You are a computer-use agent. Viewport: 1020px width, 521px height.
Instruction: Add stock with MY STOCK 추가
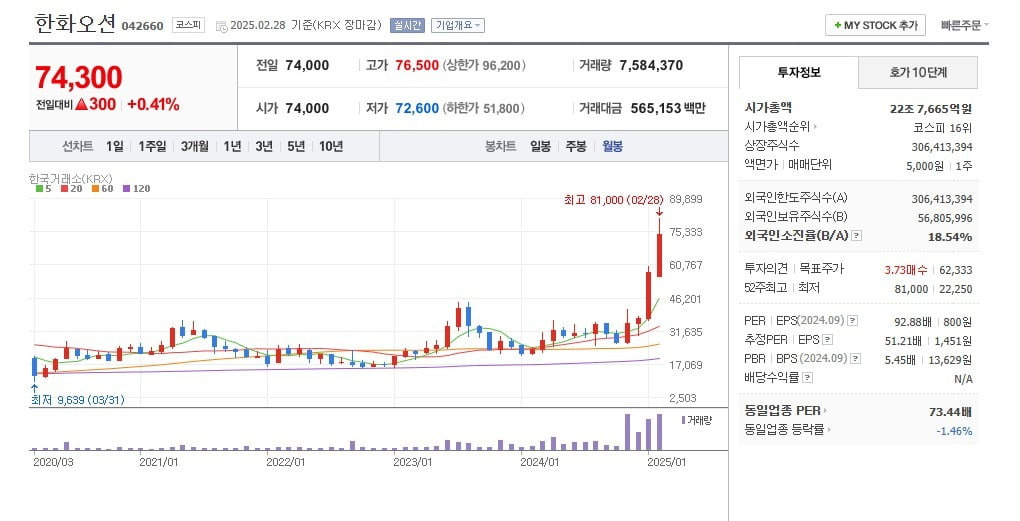(x=875, y=25)
